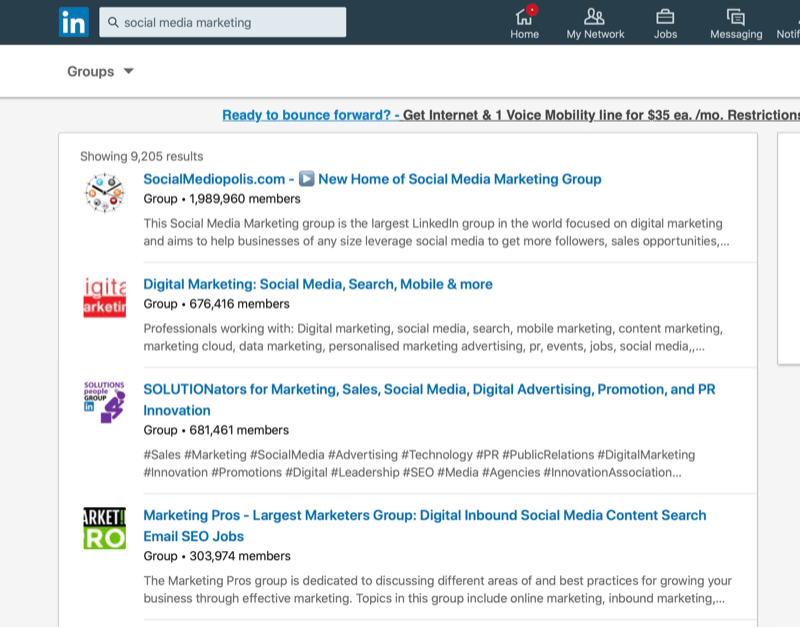
Task: Click the 681,461 members text
Action: (239, 430)
